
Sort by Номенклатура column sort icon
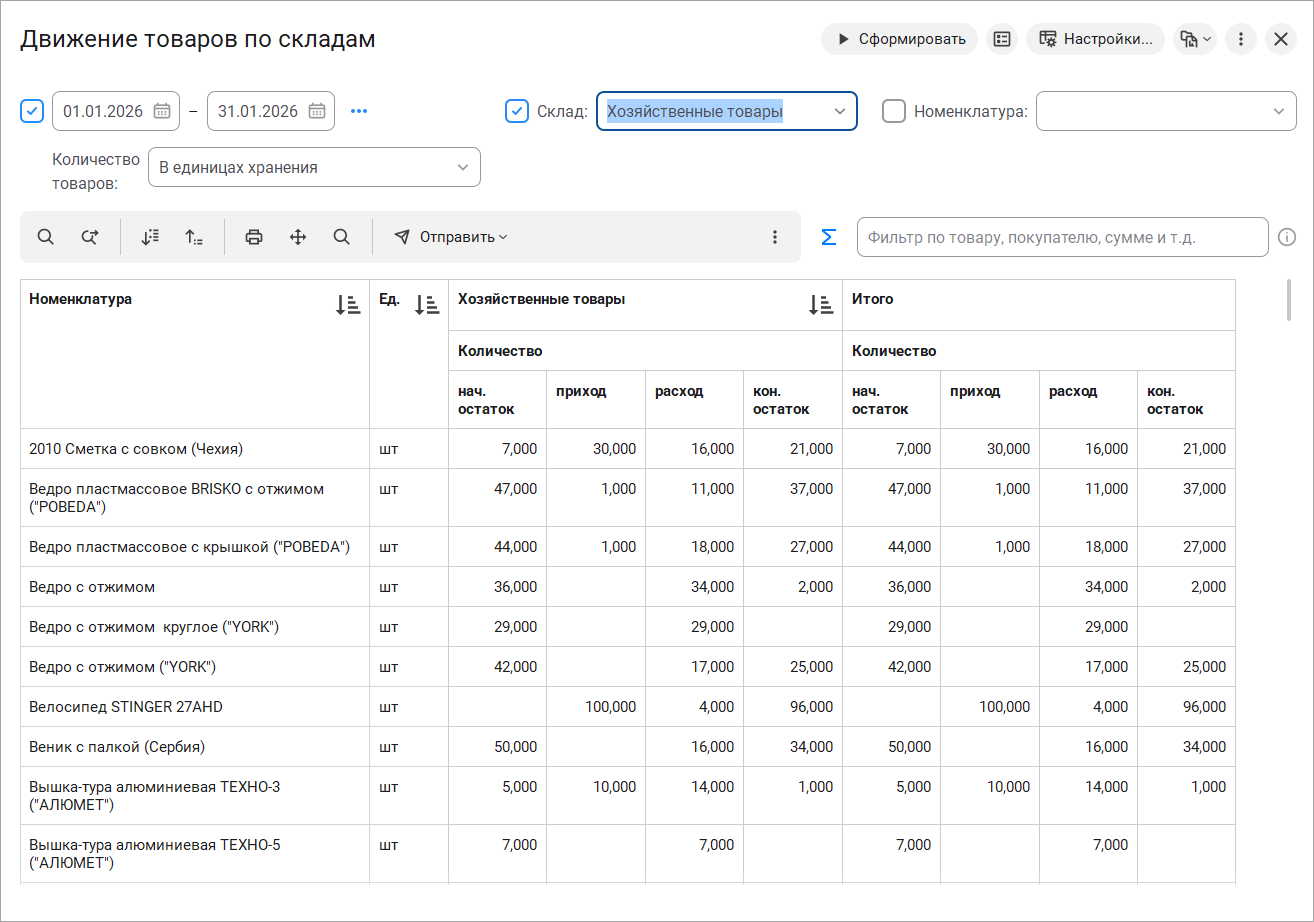click(x=347, y=305)
